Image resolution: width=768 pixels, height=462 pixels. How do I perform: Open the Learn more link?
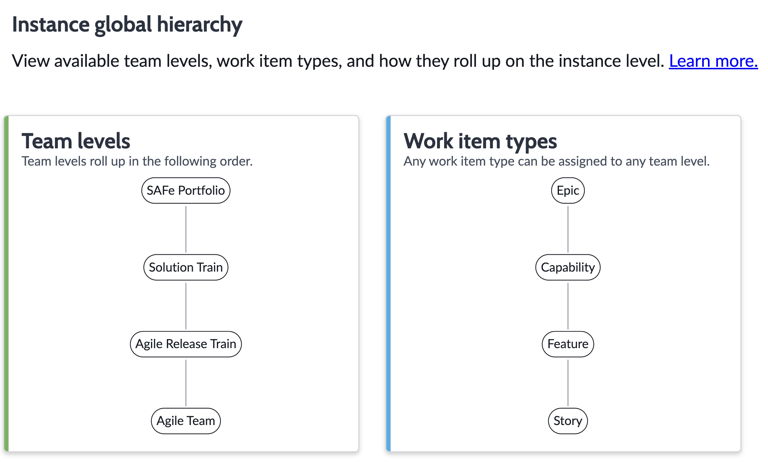click(x=713, y=61)
